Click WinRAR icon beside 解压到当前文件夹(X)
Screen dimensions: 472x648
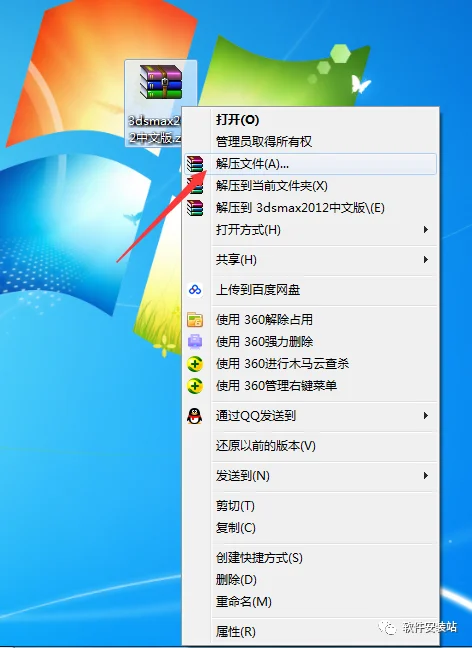(x=195, y=186)
